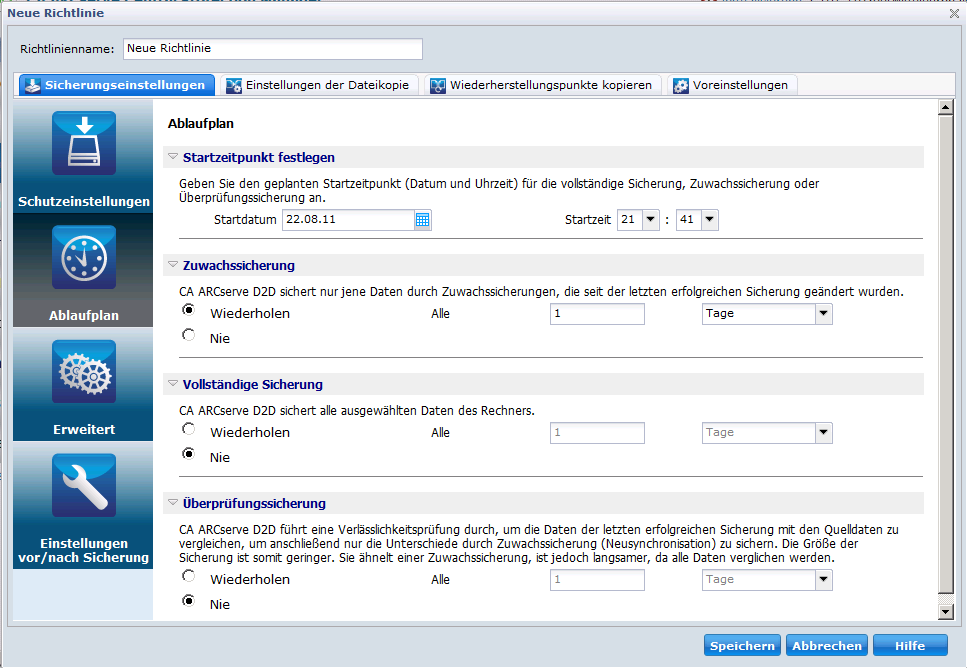Click the Einstellungen der Dateikopie tab icon
This screenshot has height=668, width=967.
tap(234, 85)
